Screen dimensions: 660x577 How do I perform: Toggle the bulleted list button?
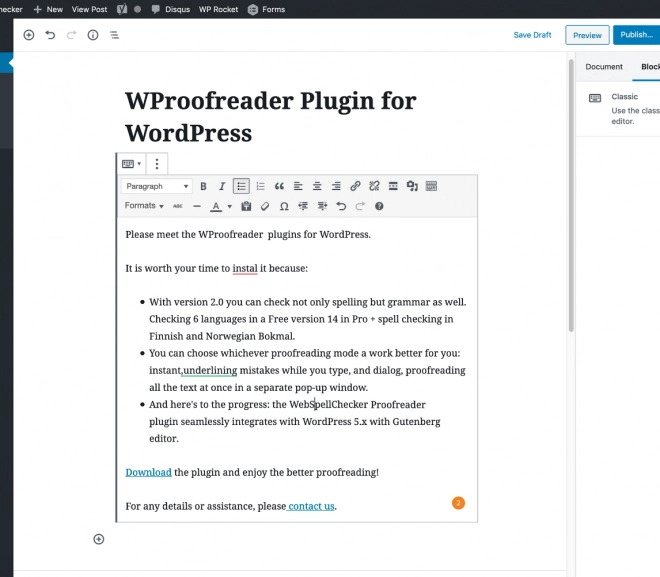click(241, 186)
